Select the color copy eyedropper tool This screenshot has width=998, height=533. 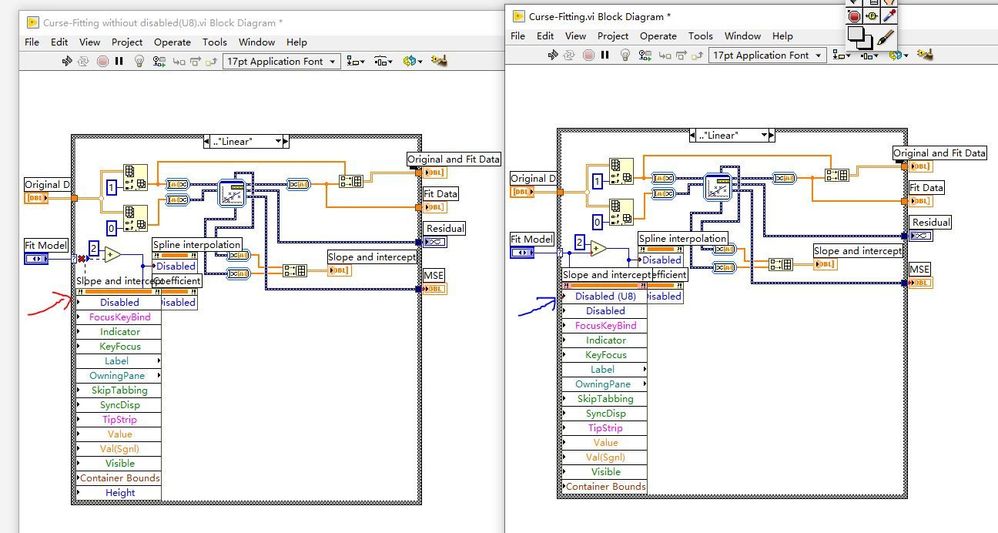pyautogui.click(x=889, y=16)
